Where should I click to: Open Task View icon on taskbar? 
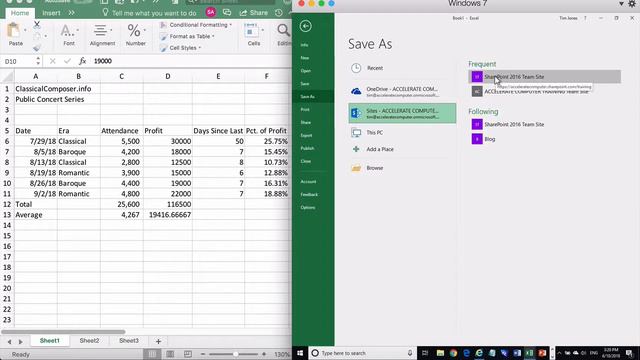(x=425, y=353)
